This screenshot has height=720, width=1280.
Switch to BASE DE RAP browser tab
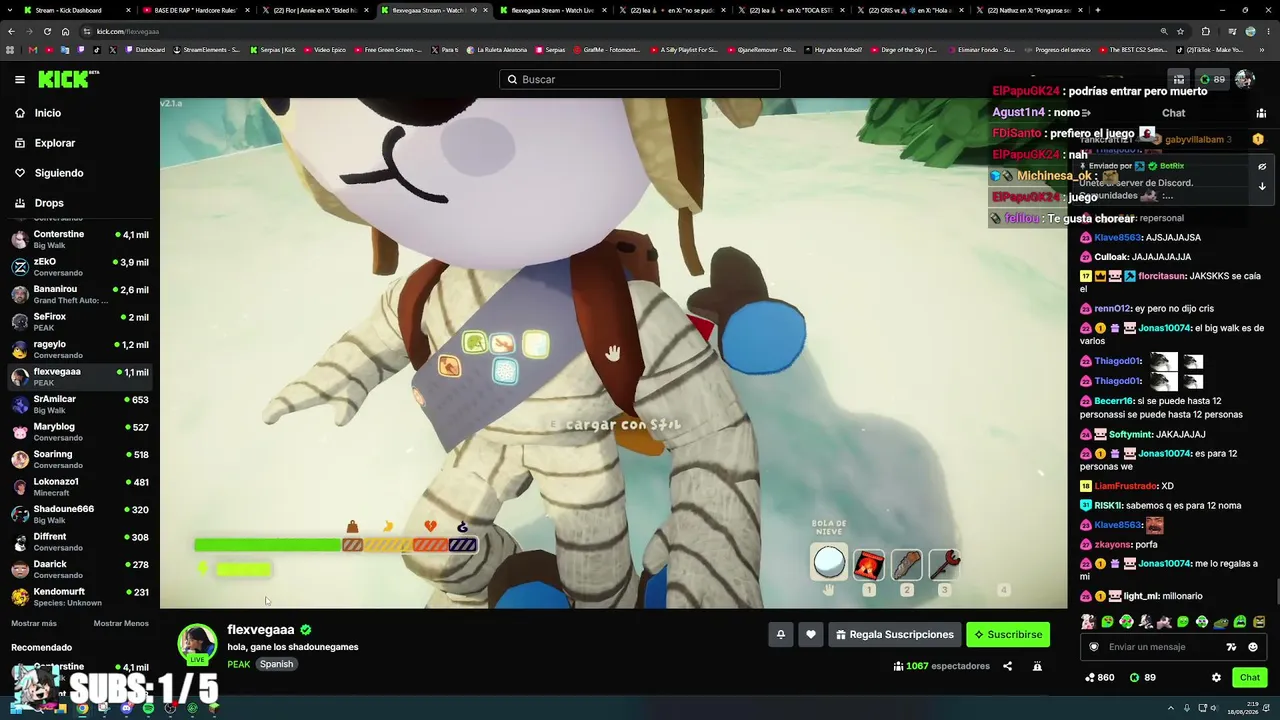click(195, 10)
